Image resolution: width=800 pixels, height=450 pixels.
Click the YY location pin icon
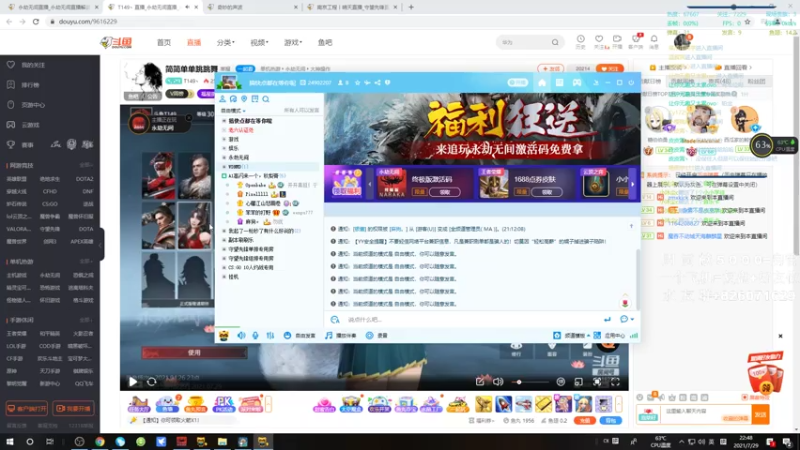tap(244, 99)
